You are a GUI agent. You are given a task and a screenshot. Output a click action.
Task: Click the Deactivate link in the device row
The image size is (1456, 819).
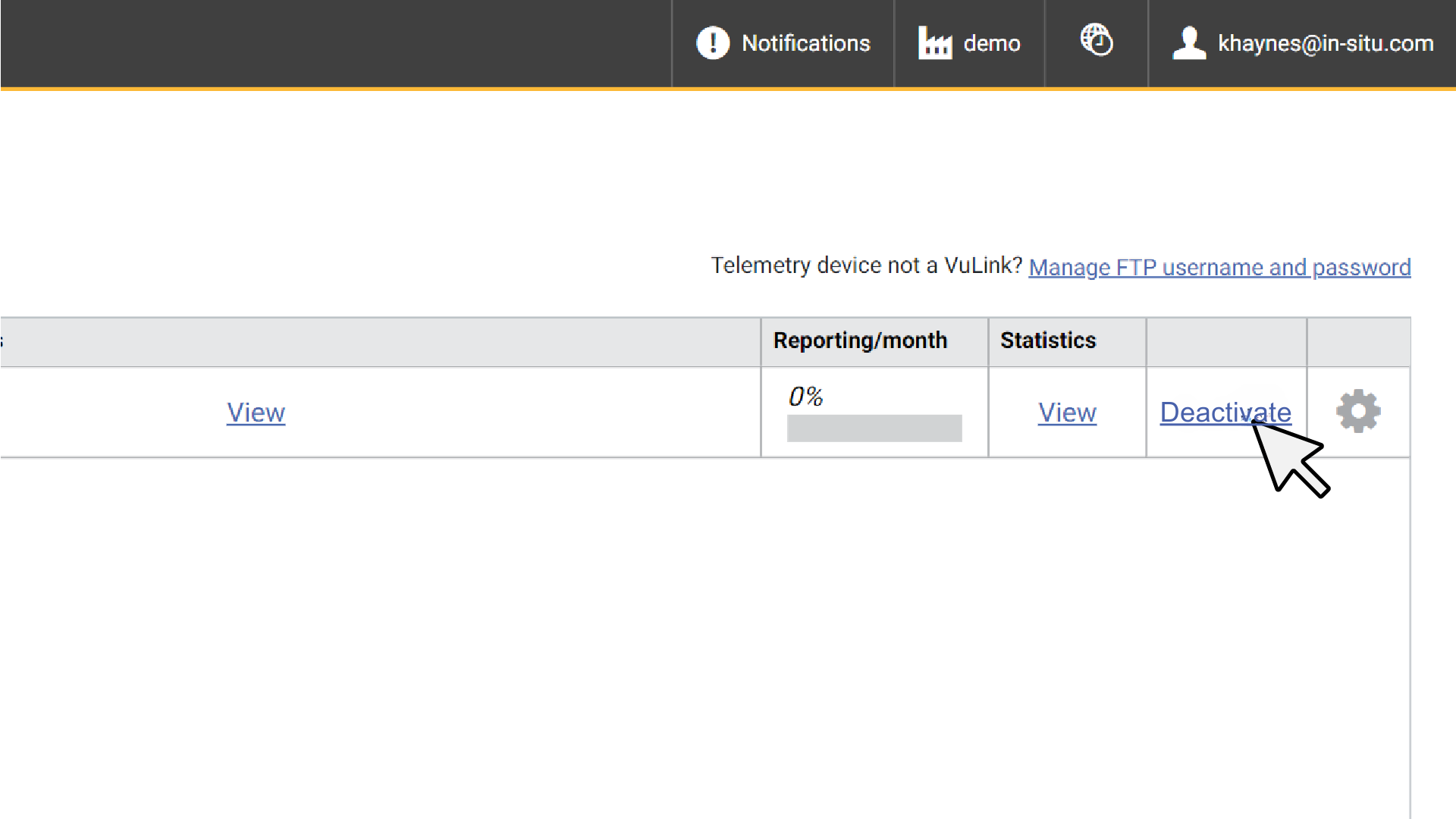[x=1206, y=413]
